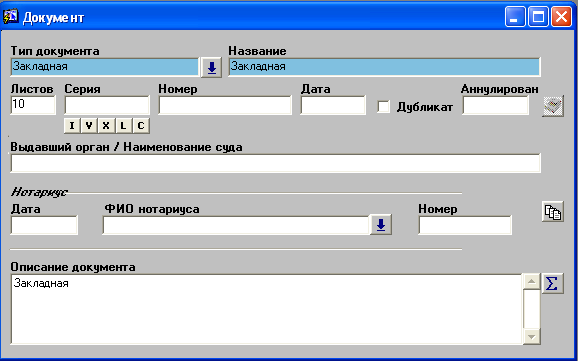Click the Описание документа text area
Image resolution: width=578 pixels, height=361 pixels.
(x=266, y=309)
